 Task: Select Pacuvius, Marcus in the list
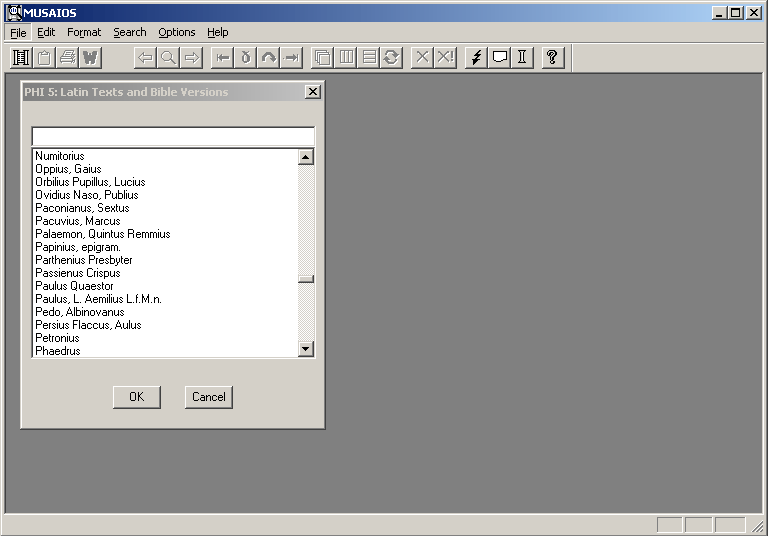tap(166, 221)
